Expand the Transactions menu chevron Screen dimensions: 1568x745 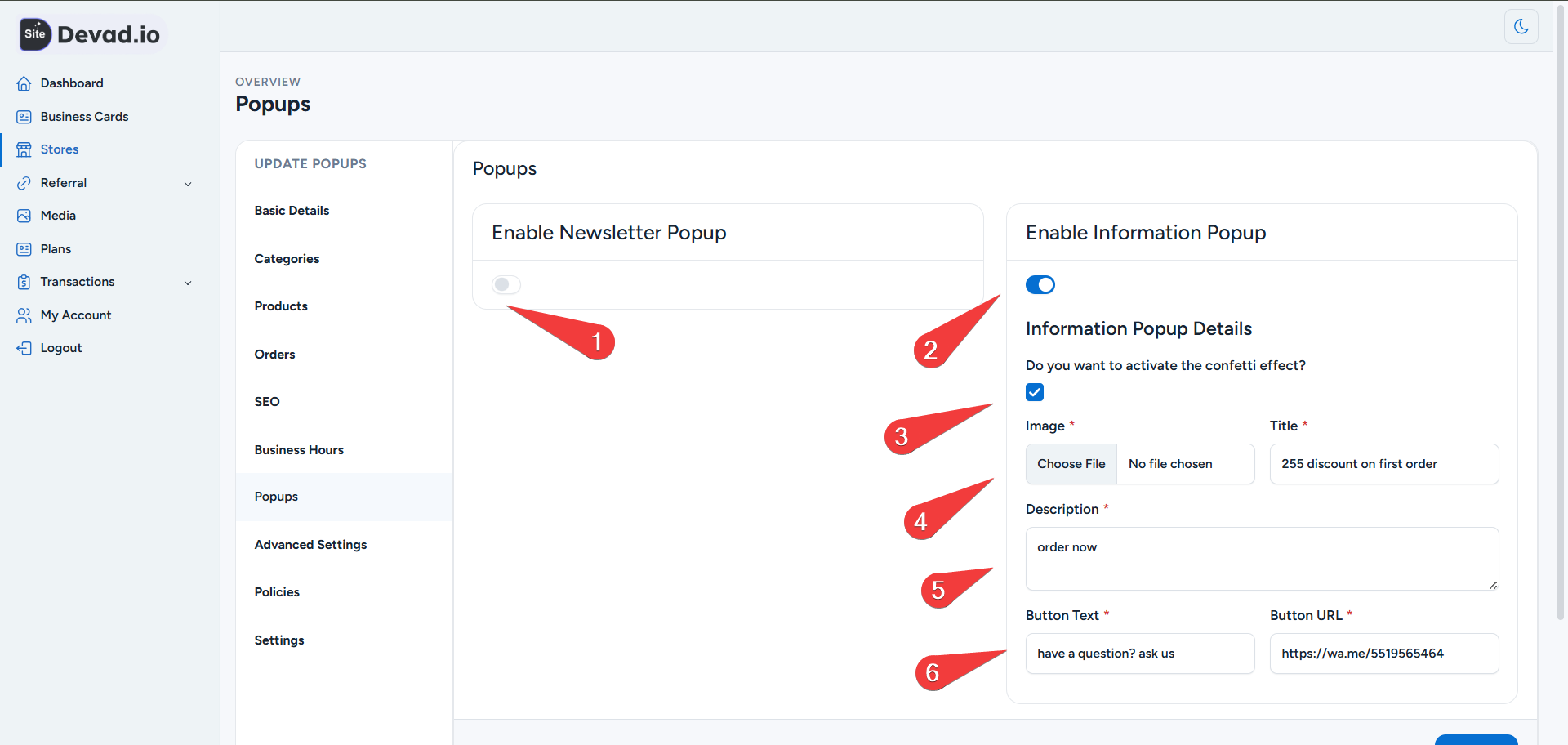point(189,282)
